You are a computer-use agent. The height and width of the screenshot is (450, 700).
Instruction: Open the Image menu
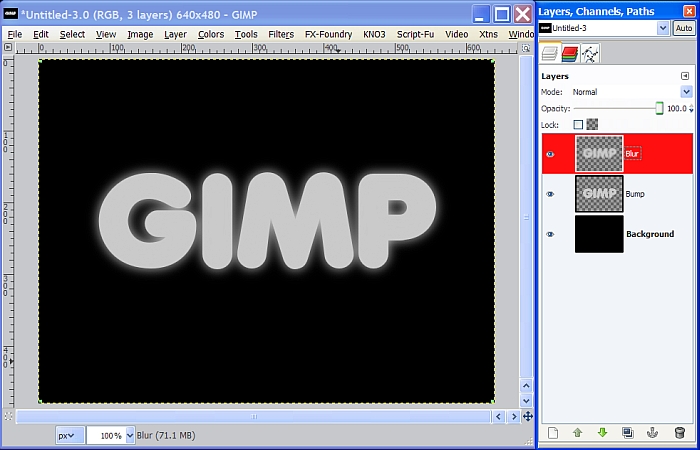click(140, 34)
